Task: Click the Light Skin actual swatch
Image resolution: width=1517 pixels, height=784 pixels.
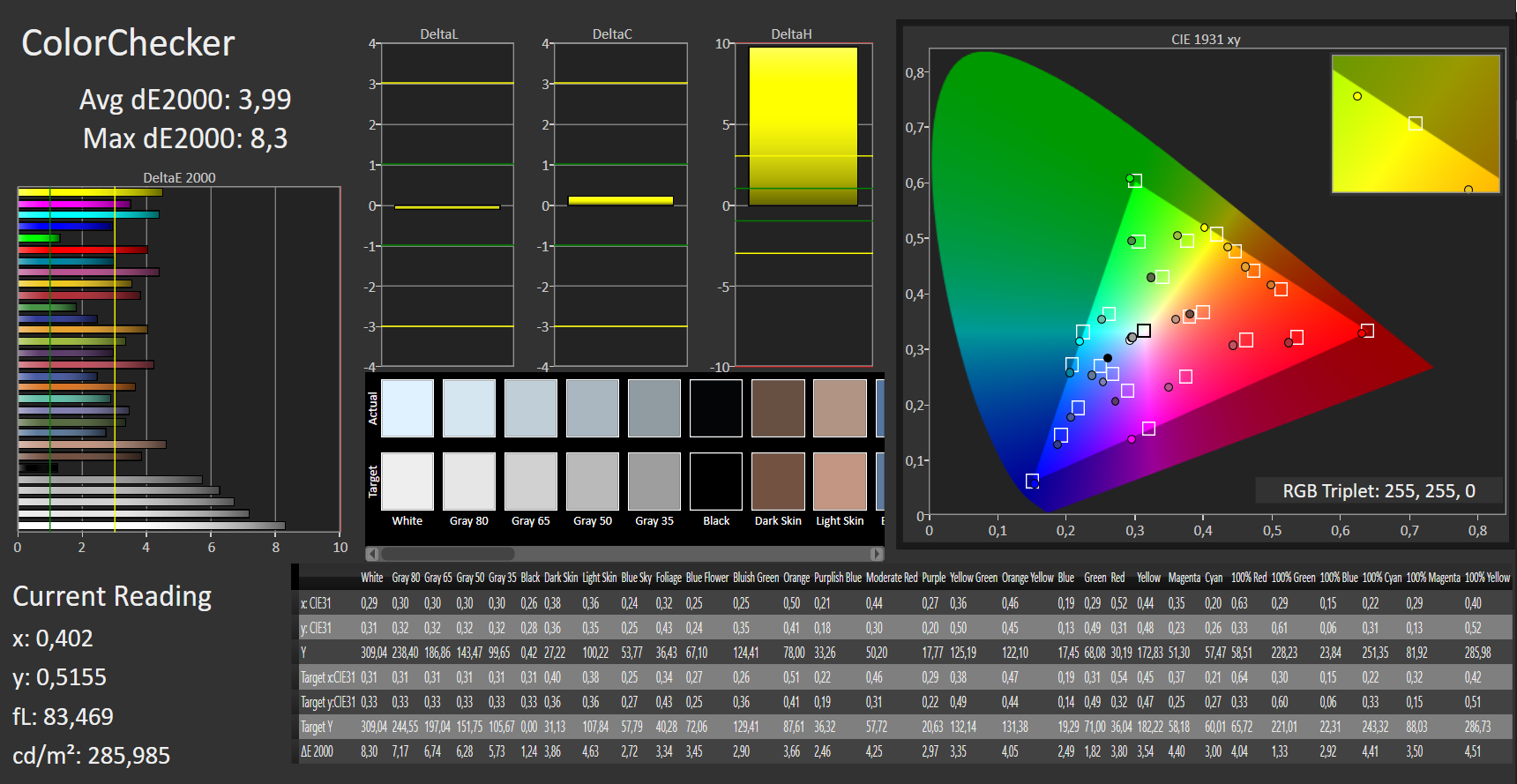Action: click(840, 408)
